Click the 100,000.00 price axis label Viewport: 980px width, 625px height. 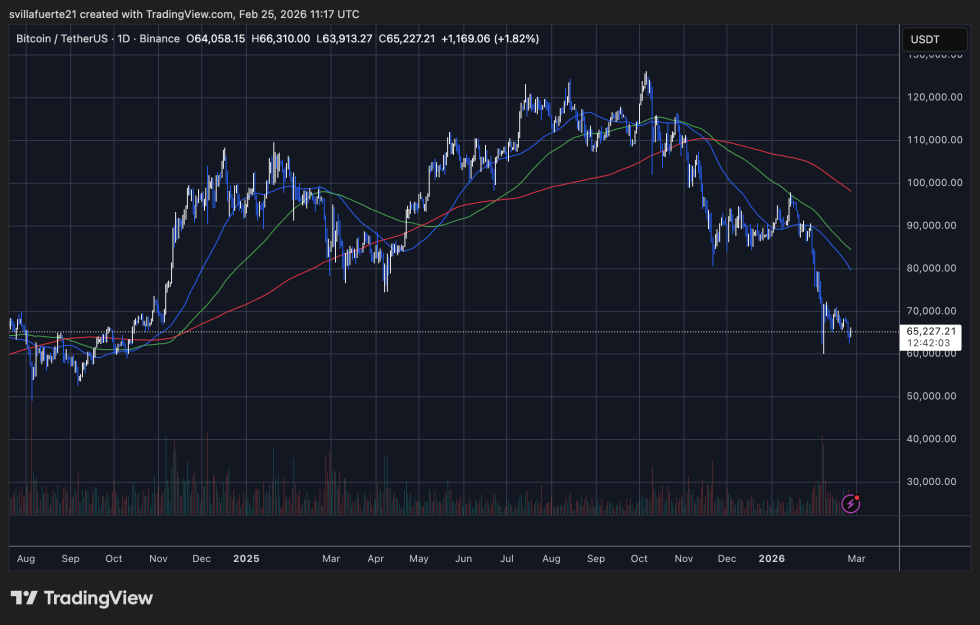click(936, 183)
